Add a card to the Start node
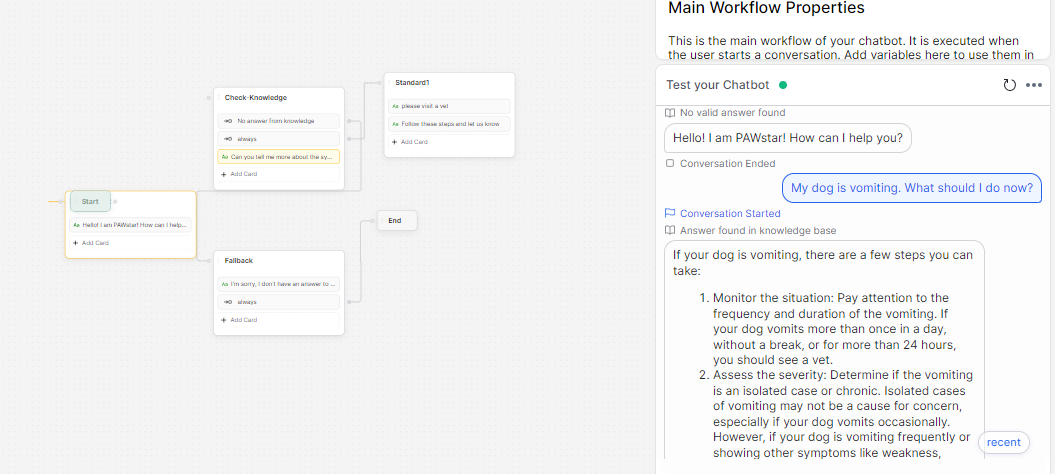Image resolution: width=1055 pixels, height=474 pixels. (90, 243)
